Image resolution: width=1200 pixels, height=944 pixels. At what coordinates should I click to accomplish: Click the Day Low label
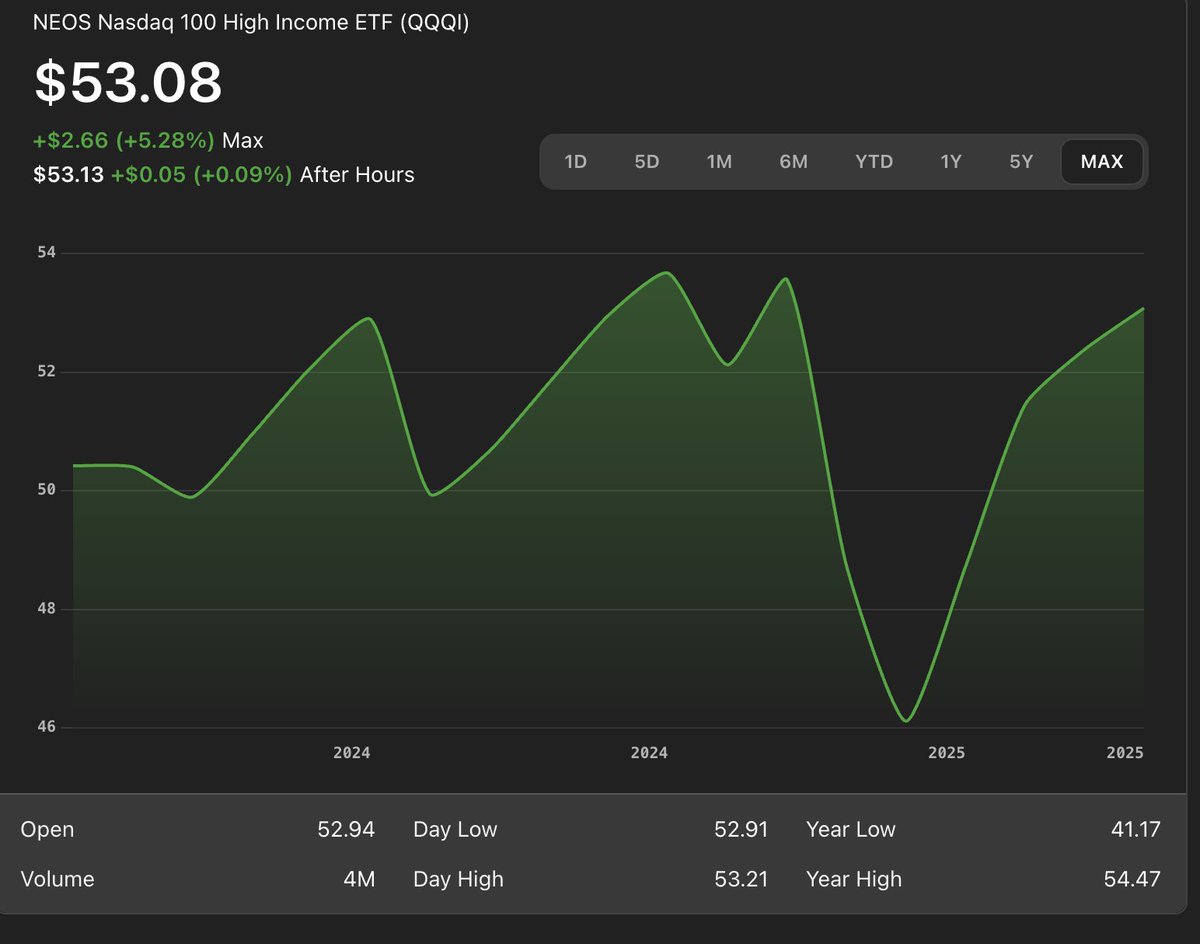tap(455, 829)
